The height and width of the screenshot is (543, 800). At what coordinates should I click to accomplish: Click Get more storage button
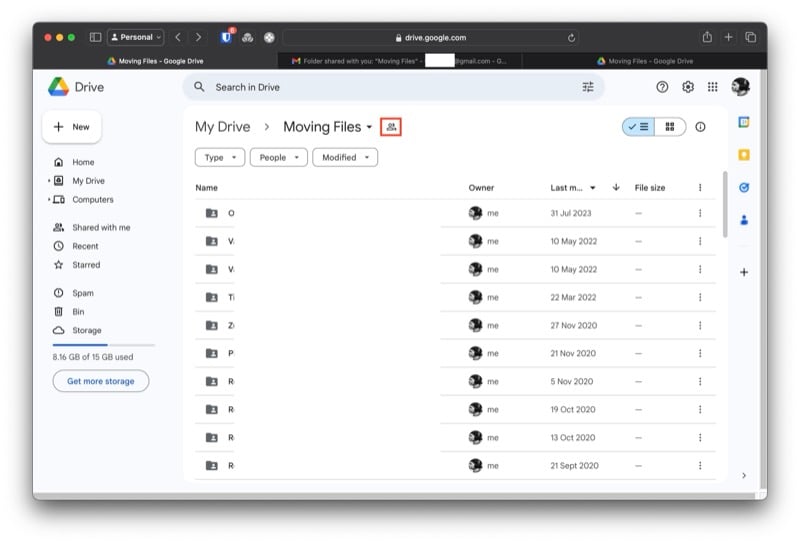click(x=101, y=381)
